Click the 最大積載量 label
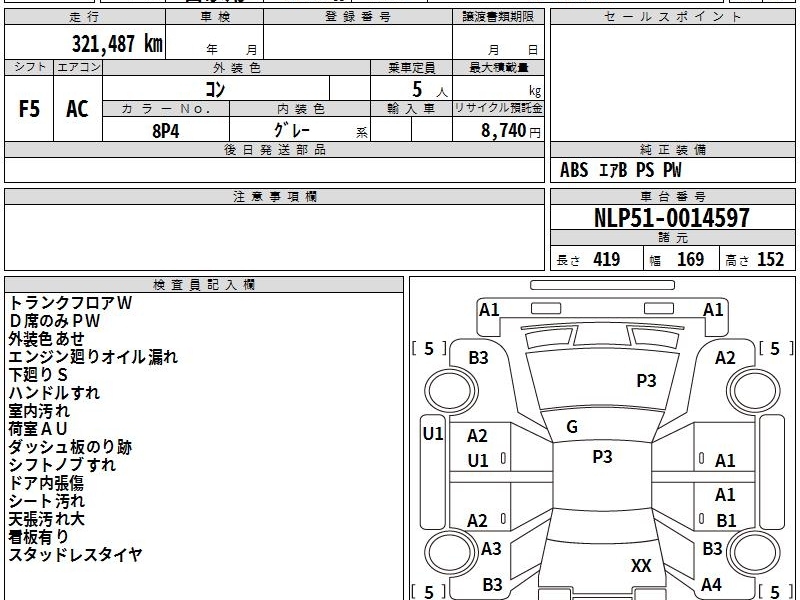This screenshot has height=600, width=800. (498, 67)
